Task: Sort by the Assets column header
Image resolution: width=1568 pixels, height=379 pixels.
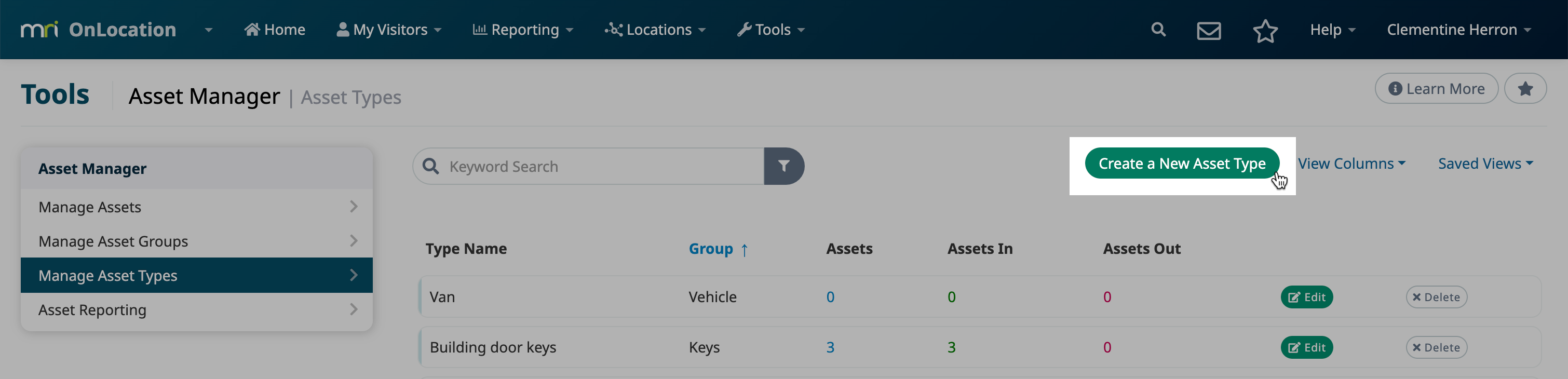Action: [849, 248]
